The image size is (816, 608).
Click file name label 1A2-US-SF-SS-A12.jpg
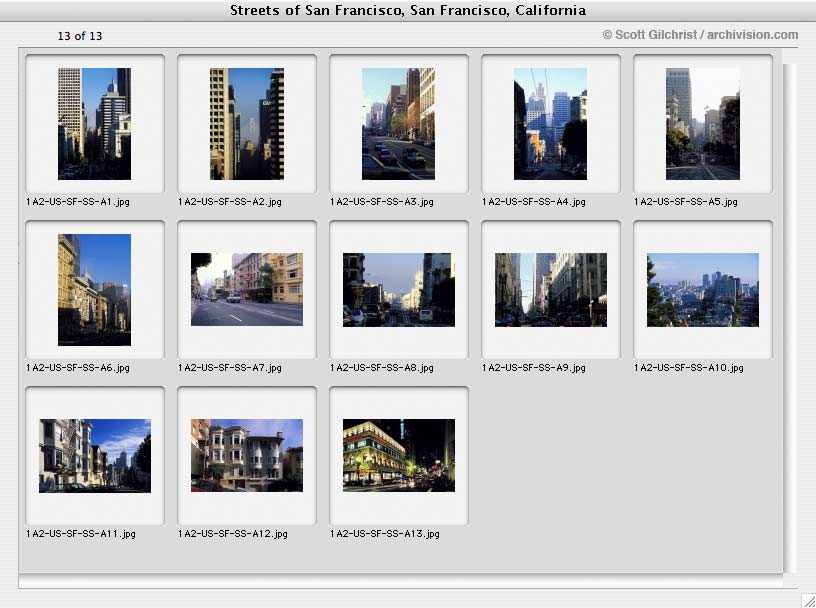233,534
